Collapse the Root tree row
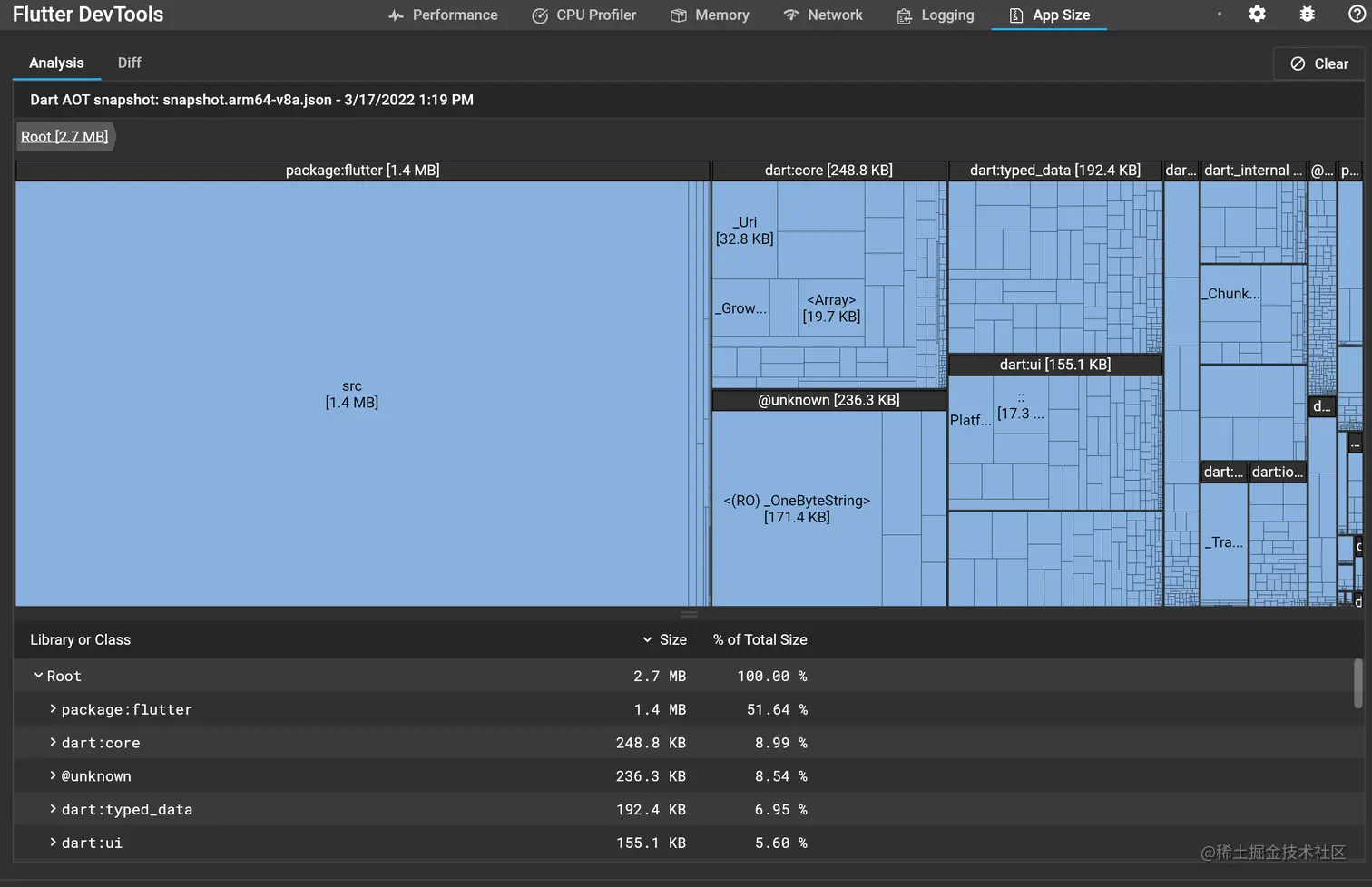 click(38, 676)
